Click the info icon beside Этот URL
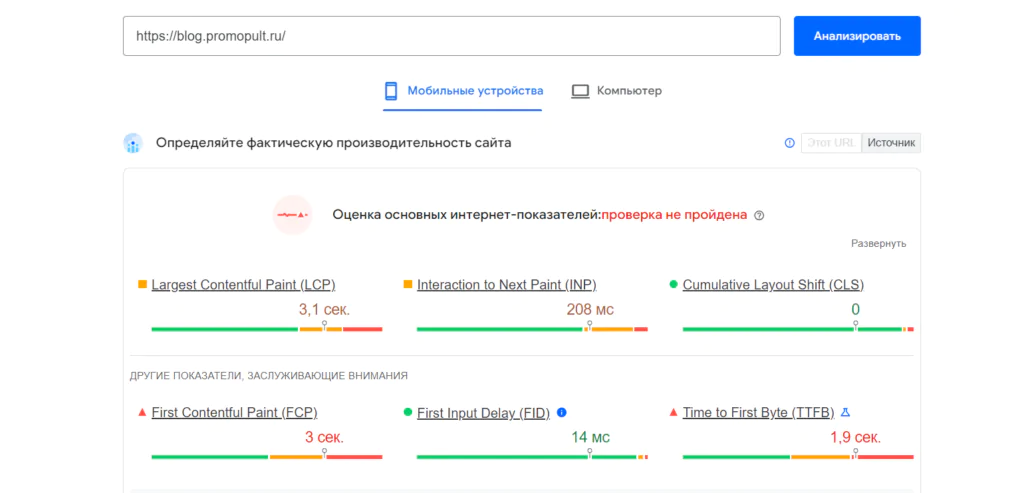Viewport: 1024px width, 493px height. [x=790, y=143]
